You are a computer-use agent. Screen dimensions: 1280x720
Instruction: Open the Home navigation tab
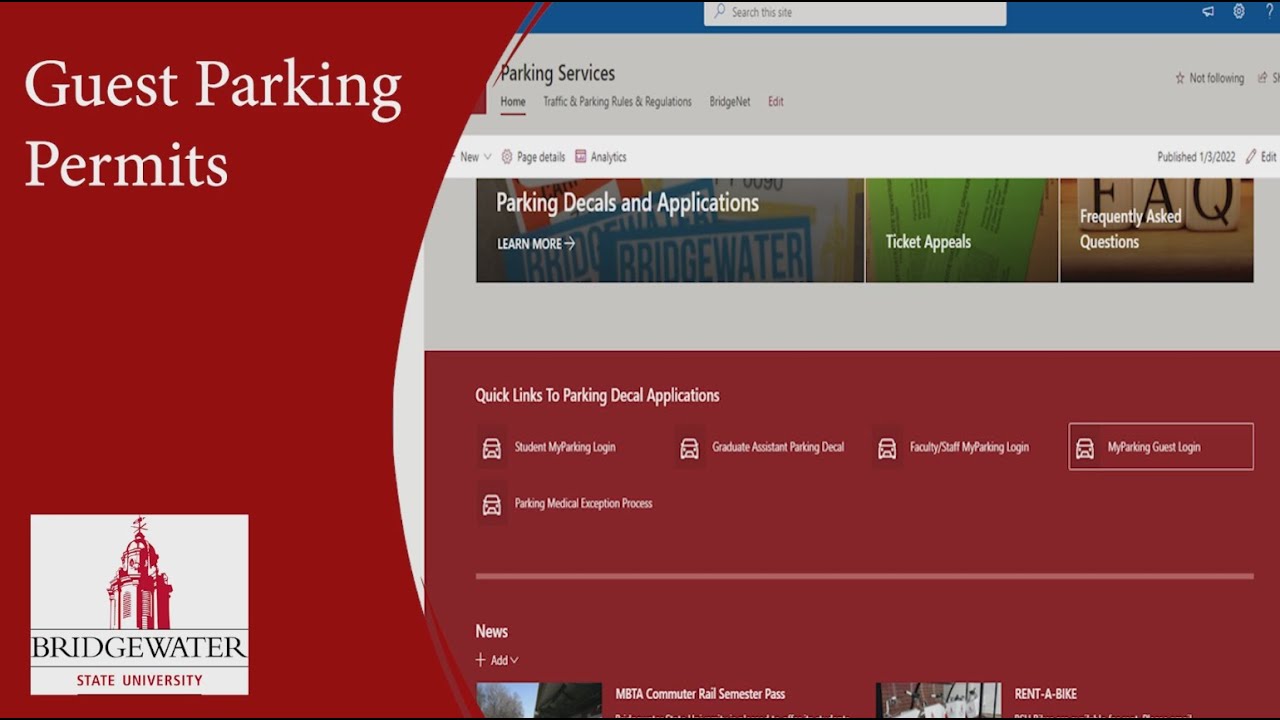(x=513, y=102)
